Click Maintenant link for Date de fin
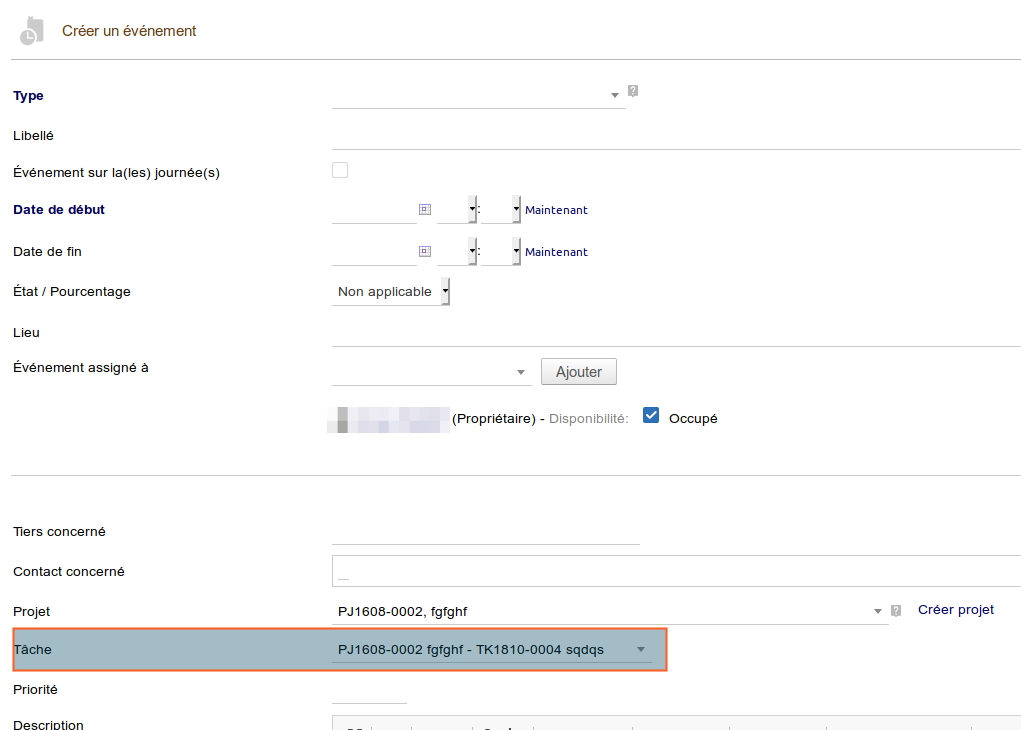 556,253
